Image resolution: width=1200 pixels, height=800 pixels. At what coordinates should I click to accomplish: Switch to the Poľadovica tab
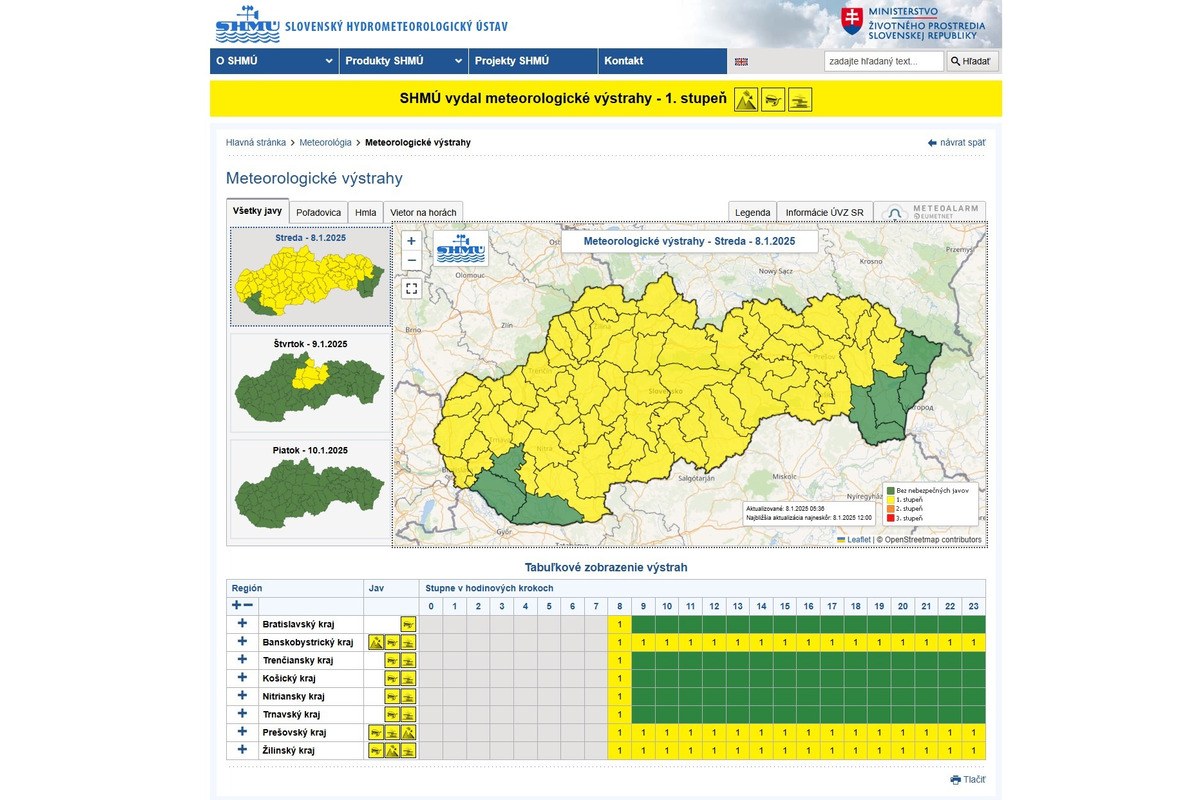point(319,212)
